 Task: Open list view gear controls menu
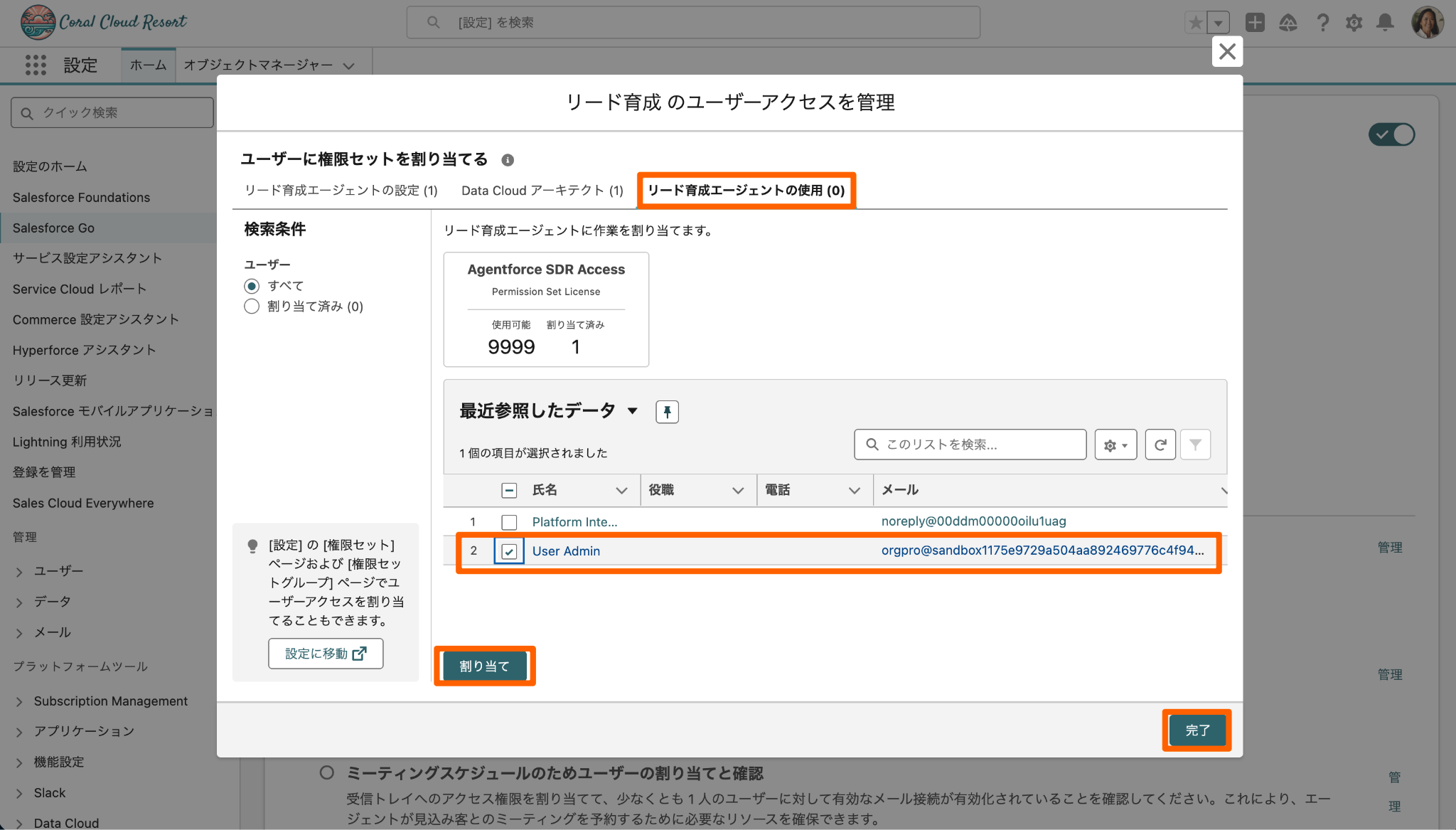click(1115, 445)
